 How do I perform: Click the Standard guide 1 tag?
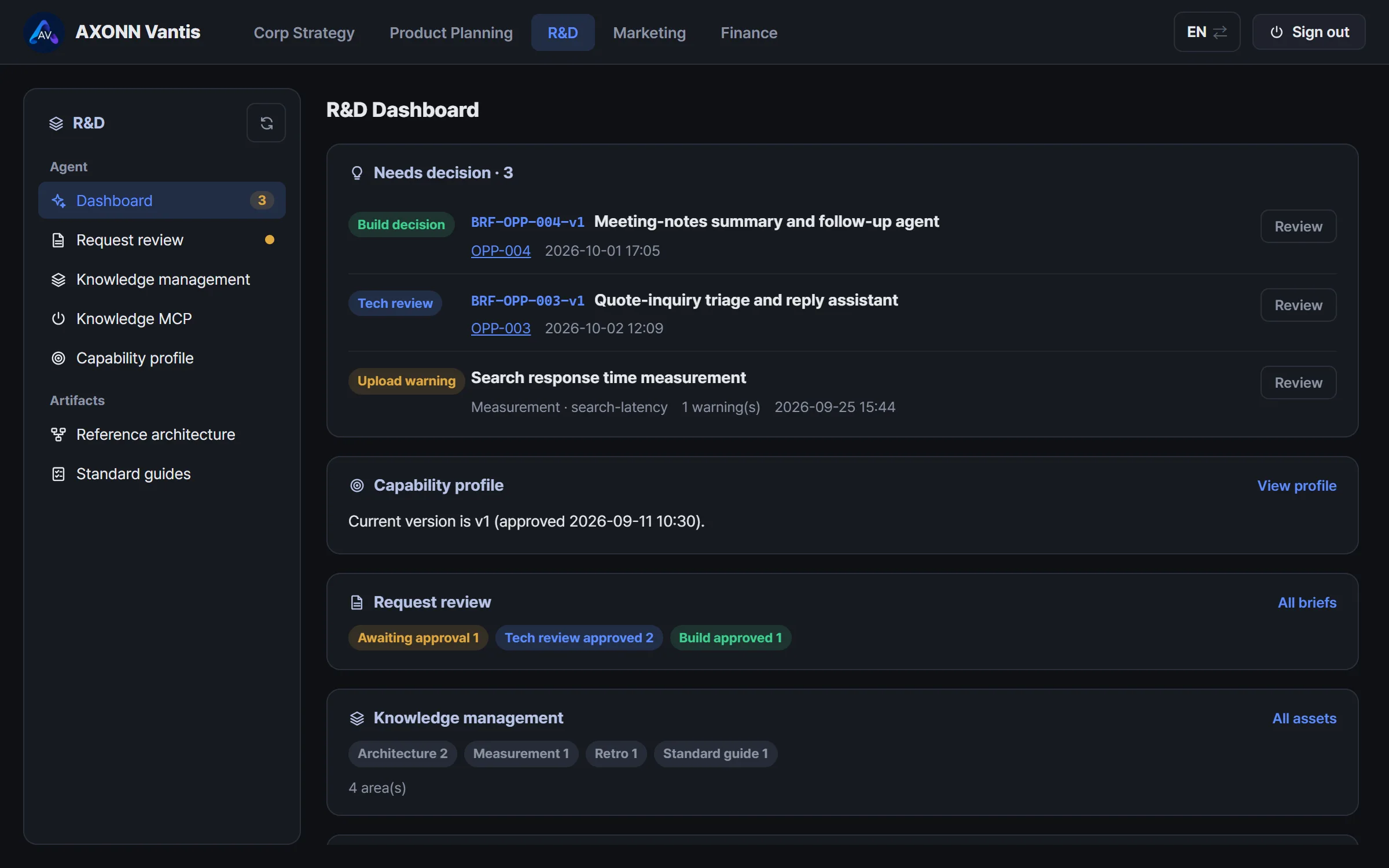[x=715, y=753]
